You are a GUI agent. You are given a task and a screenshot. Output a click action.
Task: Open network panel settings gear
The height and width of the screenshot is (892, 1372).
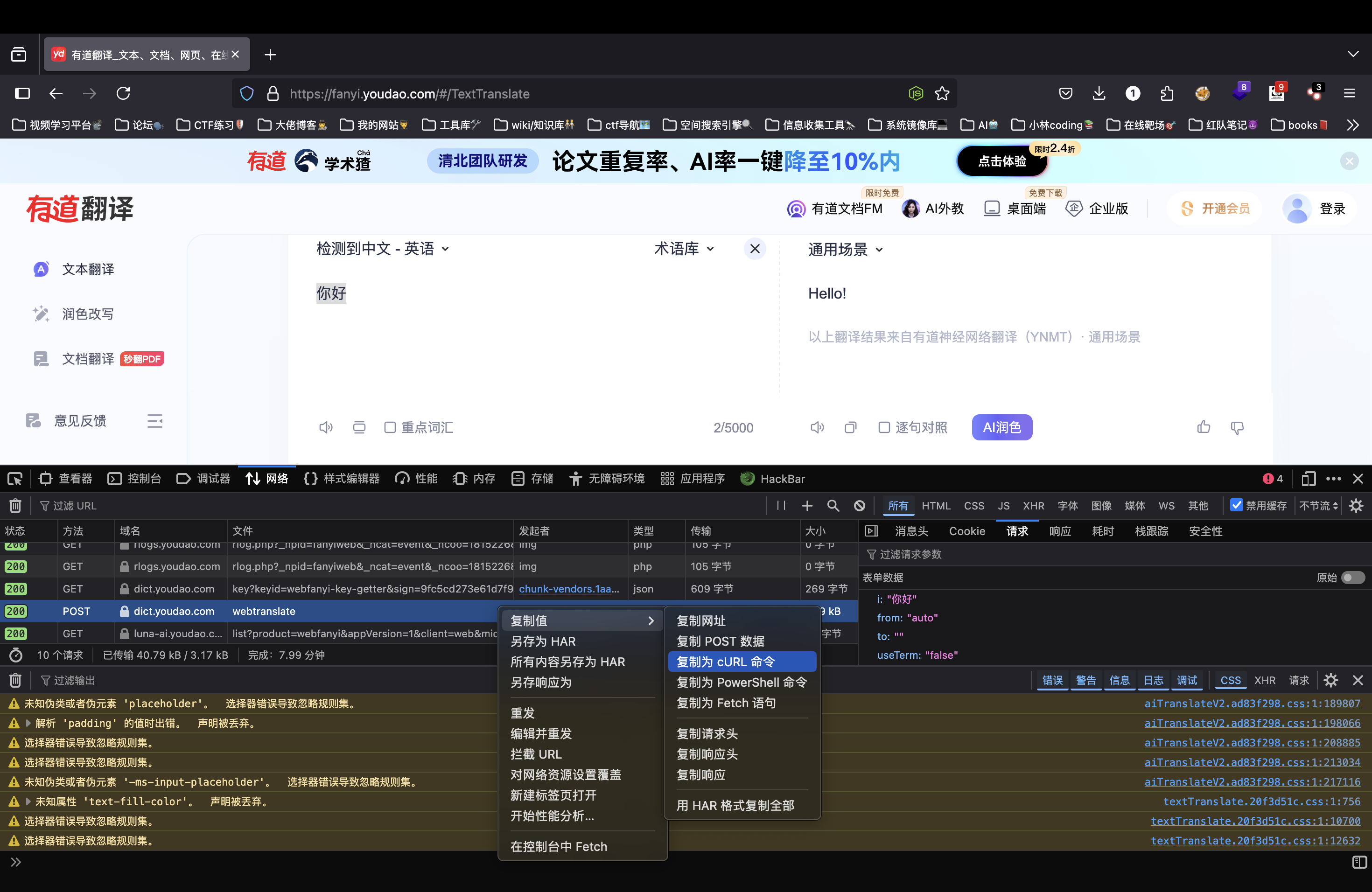point(1357,505)
